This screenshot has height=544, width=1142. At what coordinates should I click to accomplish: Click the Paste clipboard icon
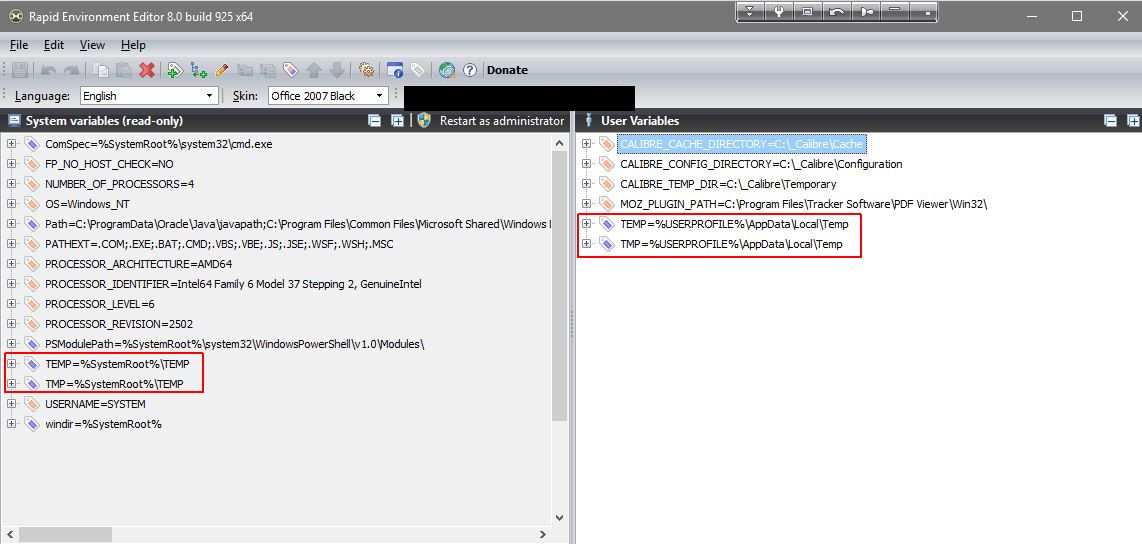click(x=124, y=70)
